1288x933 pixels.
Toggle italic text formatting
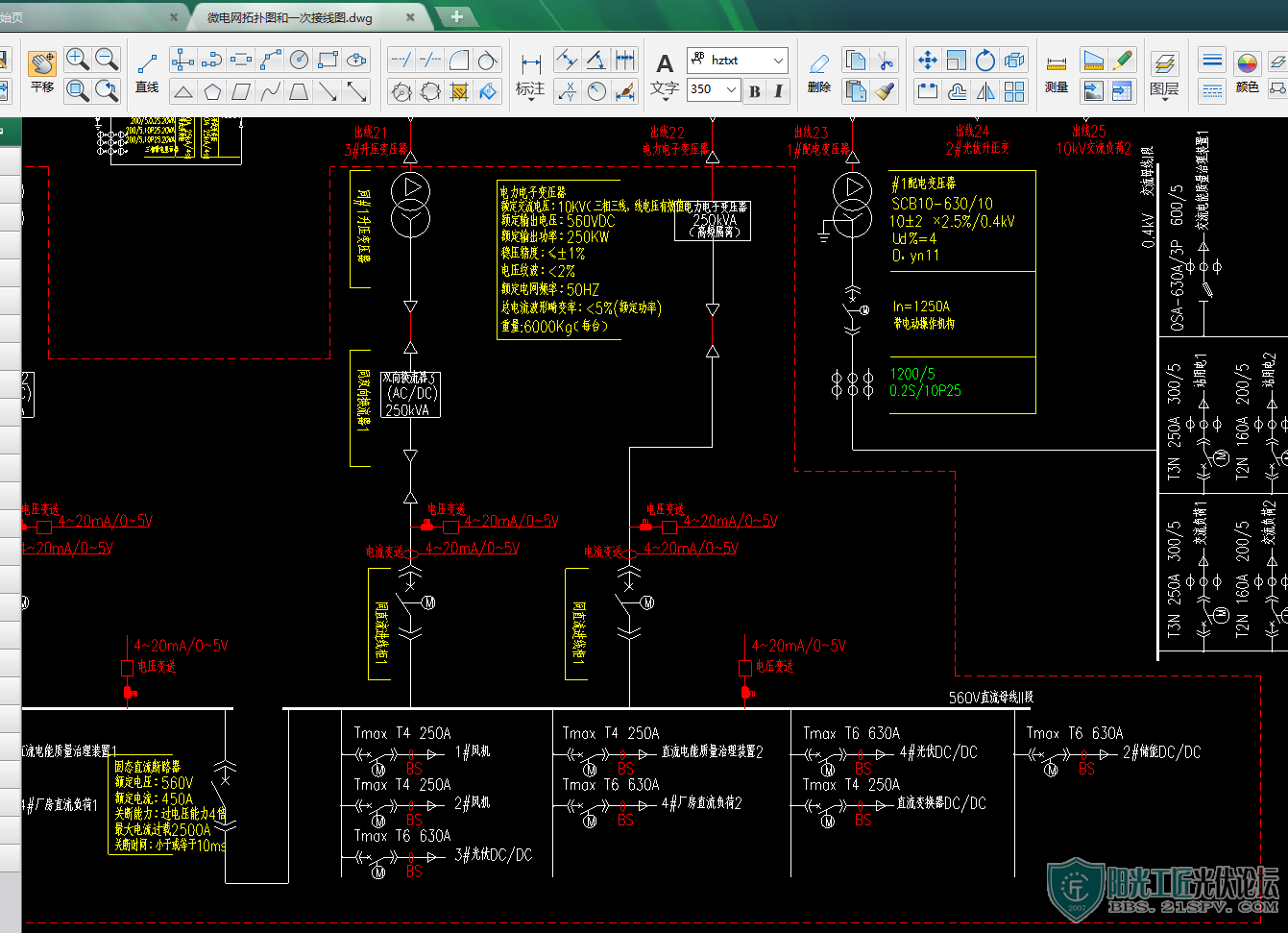(x=778, y=91)
